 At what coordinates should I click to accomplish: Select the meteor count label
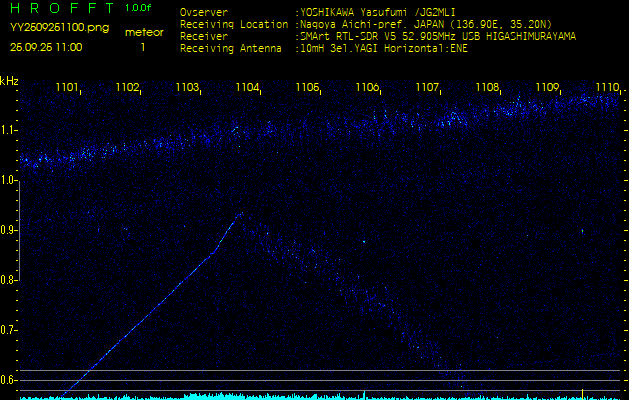click(x=144, y=32)
